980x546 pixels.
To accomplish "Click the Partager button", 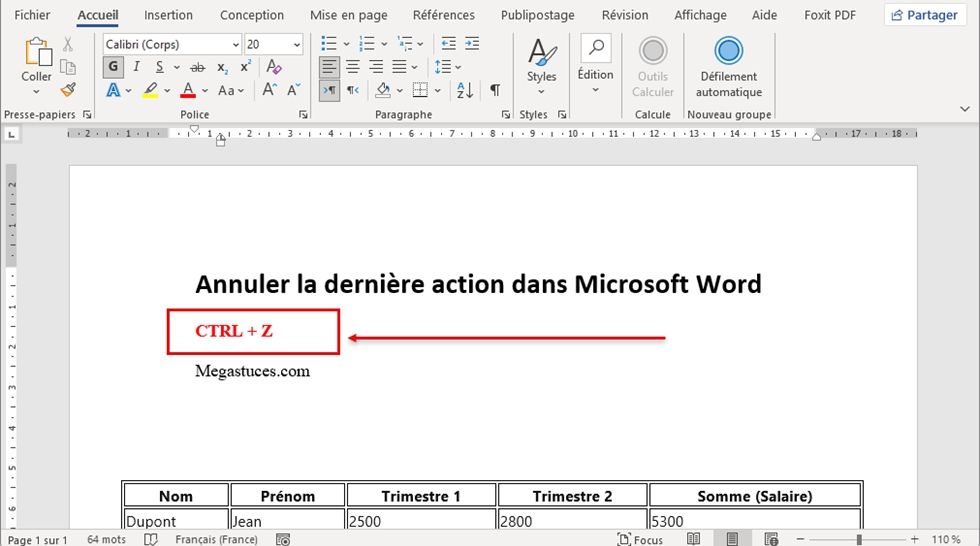I will [x=925, y=15].
